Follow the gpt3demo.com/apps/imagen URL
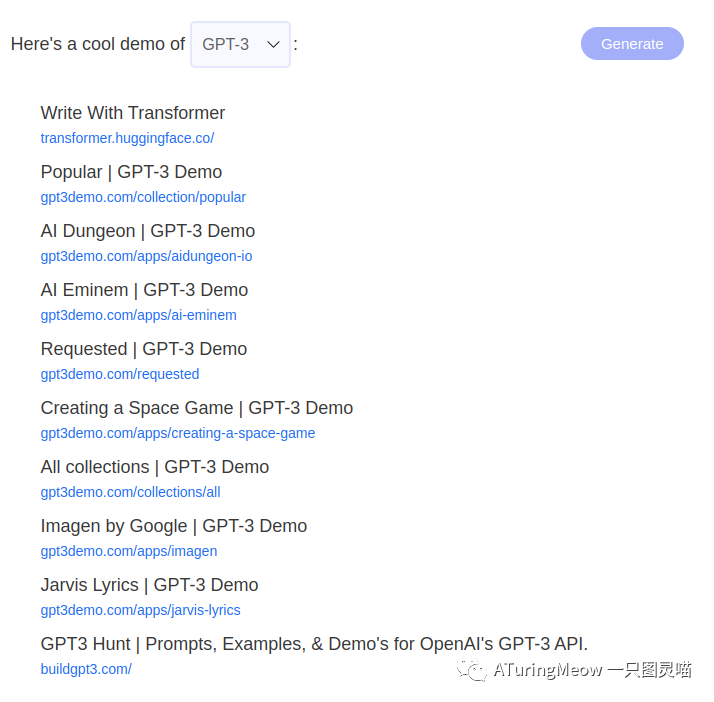Viewport: 714px width, 702px height. (x=129, y=551)
